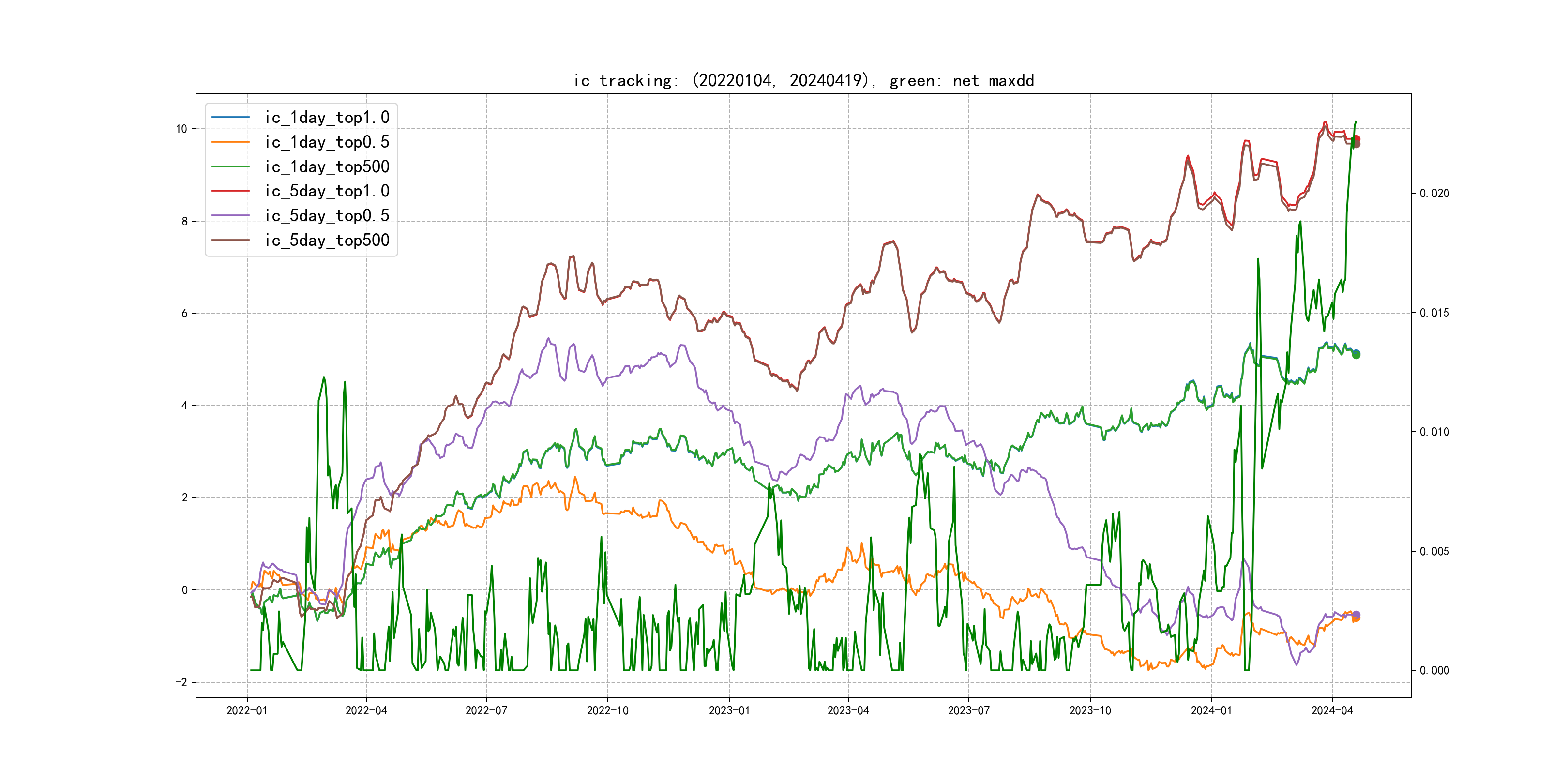Click the blue line swatch in legend
The width and height of the screenshot is (1568, 784).
click(x=231, y=118)
